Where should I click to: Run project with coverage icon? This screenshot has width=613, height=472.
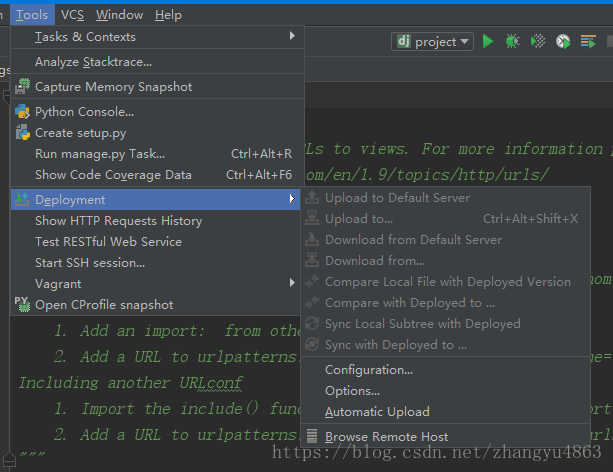538,41
